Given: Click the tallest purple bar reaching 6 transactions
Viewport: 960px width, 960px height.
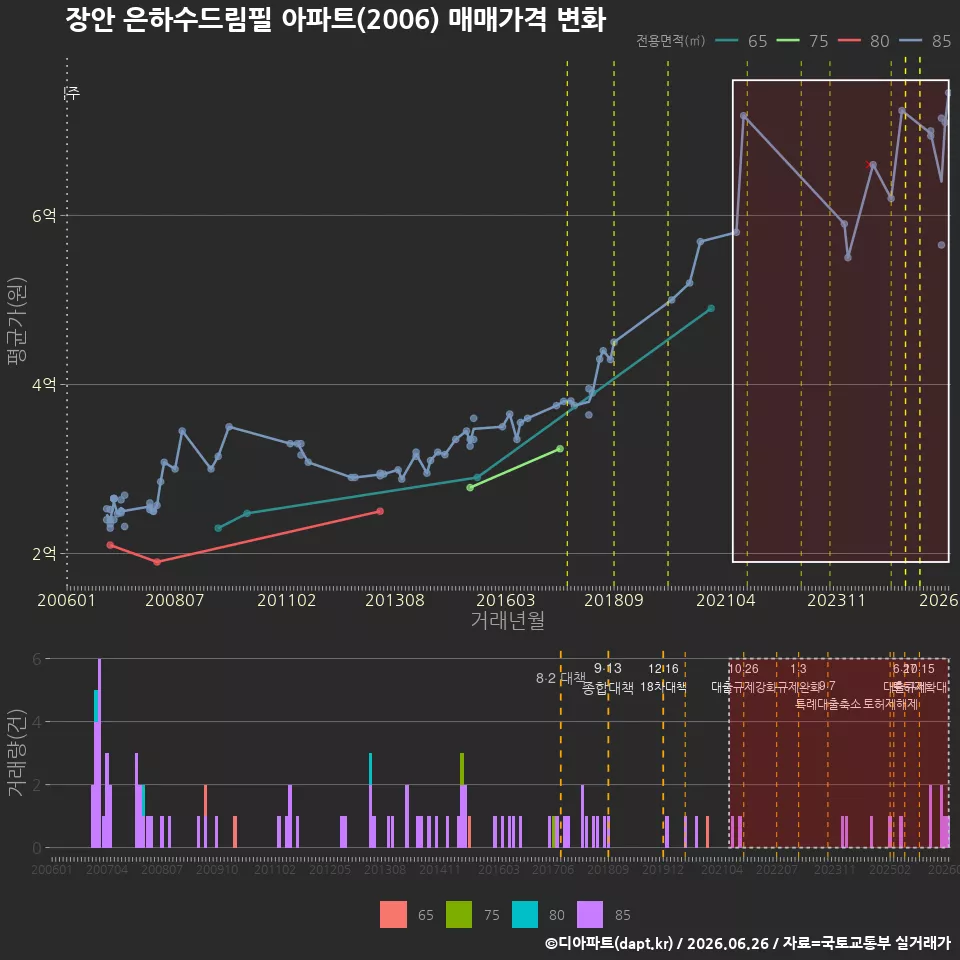Looking at the screenshot, I should coord(99,753).
